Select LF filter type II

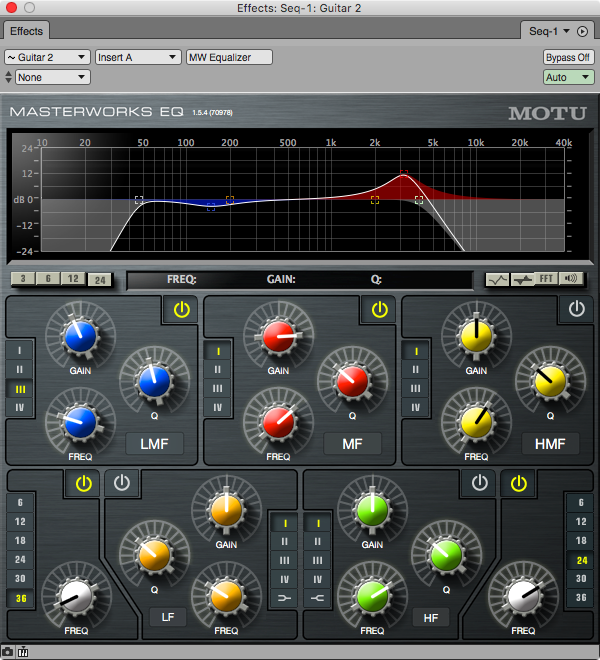[284, 542]
